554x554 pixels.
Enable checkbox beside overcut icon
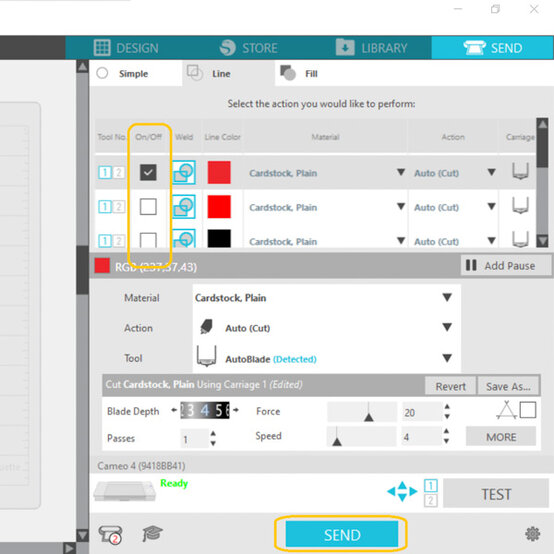click(x=528, y=410)
